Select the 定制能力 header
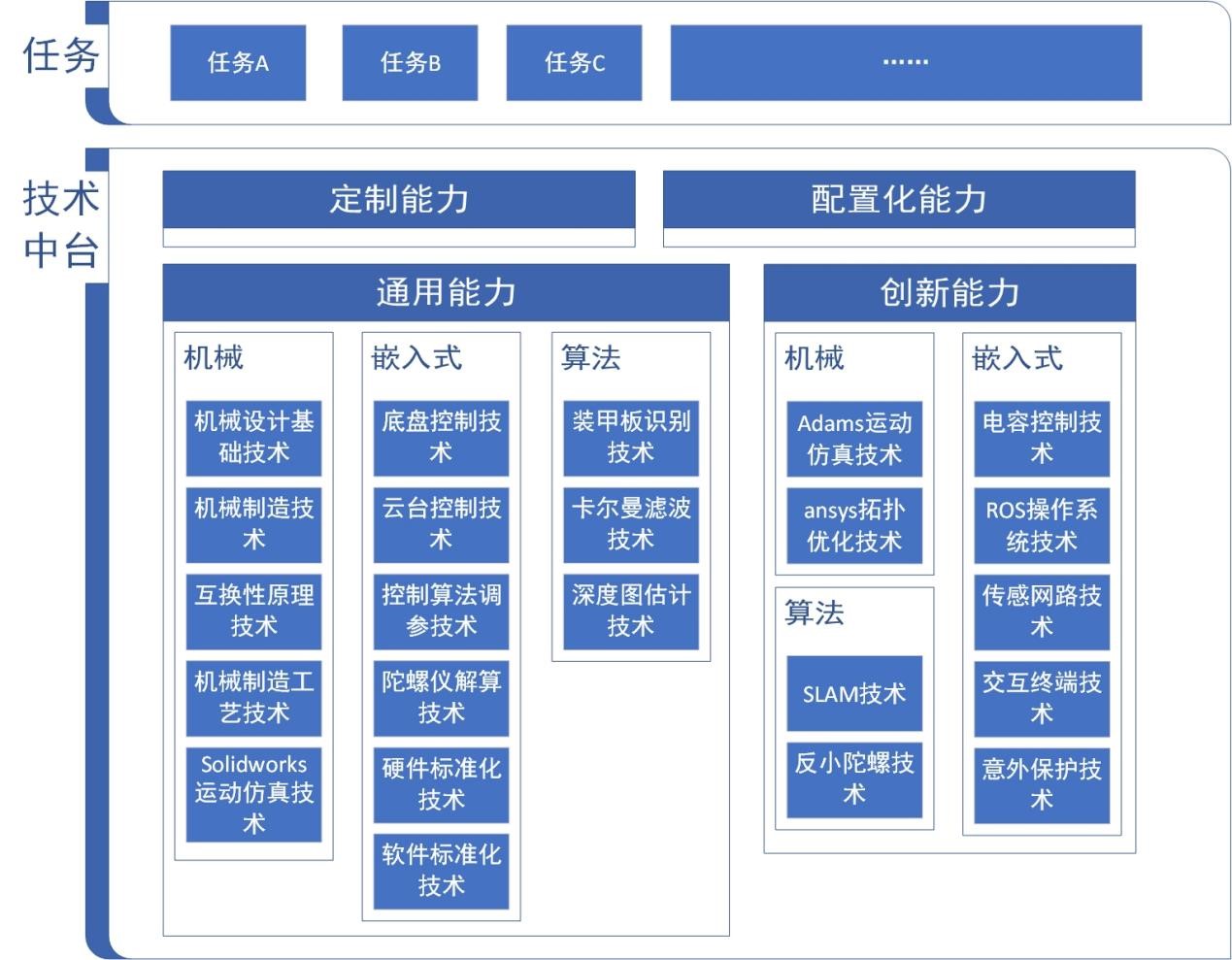Screen dimensions: 1232x960 point(399,200)
